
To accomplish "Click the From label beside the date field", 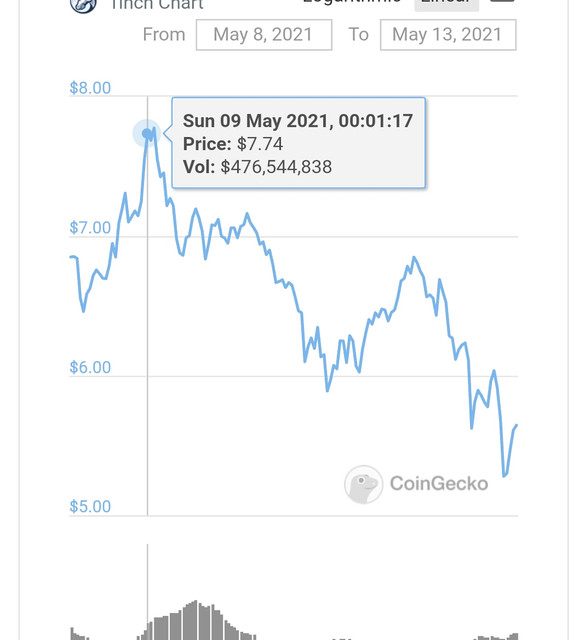I will coord(164,35).
